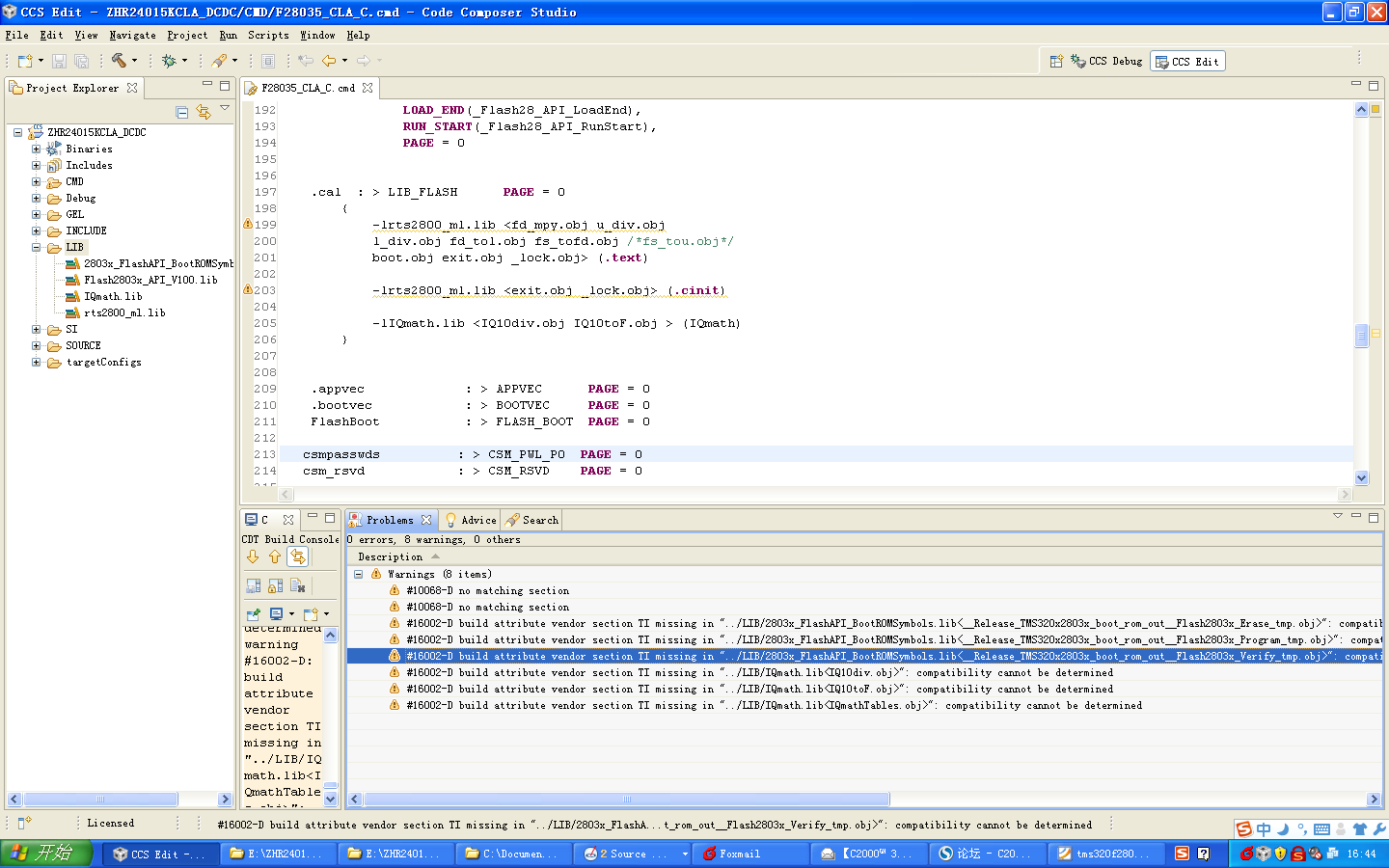Open the Build hammer dropdown arrow
The image size is (1389, 868).
click(134, 61)
